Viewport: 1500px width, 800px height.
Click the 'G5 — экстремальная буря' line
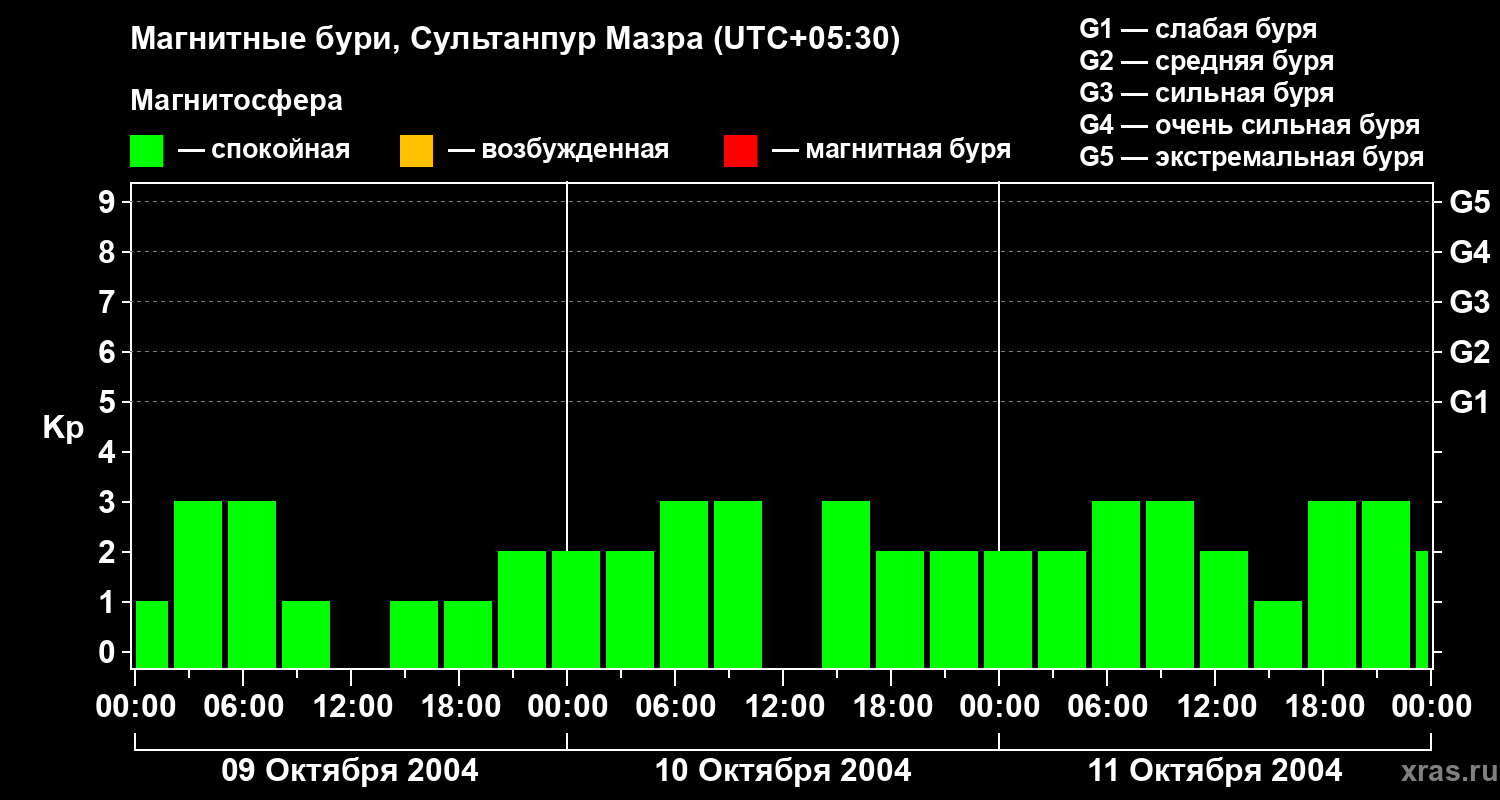1252,157
